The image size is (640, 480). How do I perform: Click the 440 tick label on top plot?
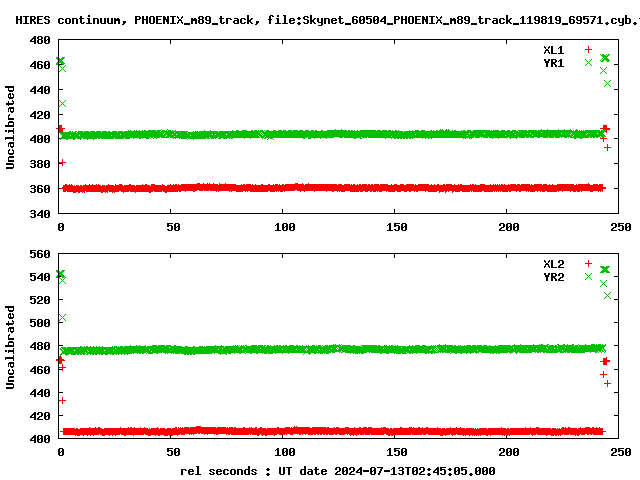pos(40,90)
